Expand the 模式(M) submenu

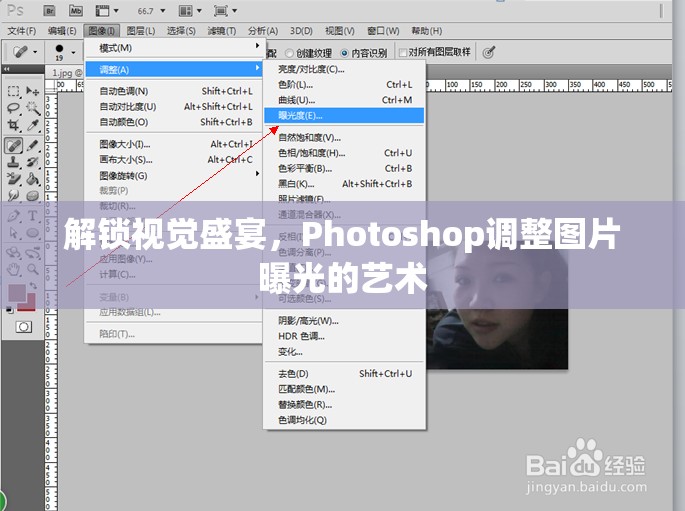point(174,48)
